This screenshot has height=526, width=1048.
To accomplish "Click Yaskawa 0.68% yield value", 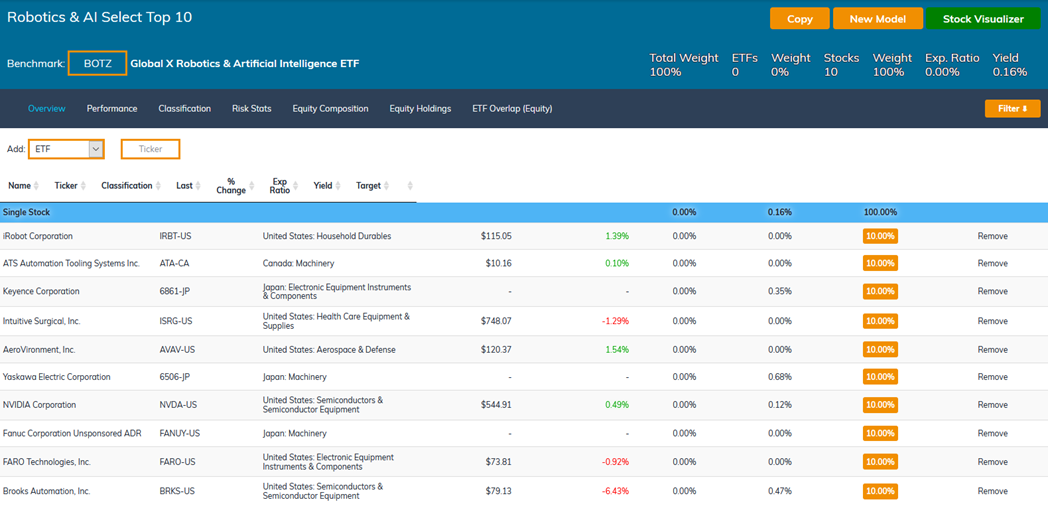I will pyautogui.click(x=779, y=377).
